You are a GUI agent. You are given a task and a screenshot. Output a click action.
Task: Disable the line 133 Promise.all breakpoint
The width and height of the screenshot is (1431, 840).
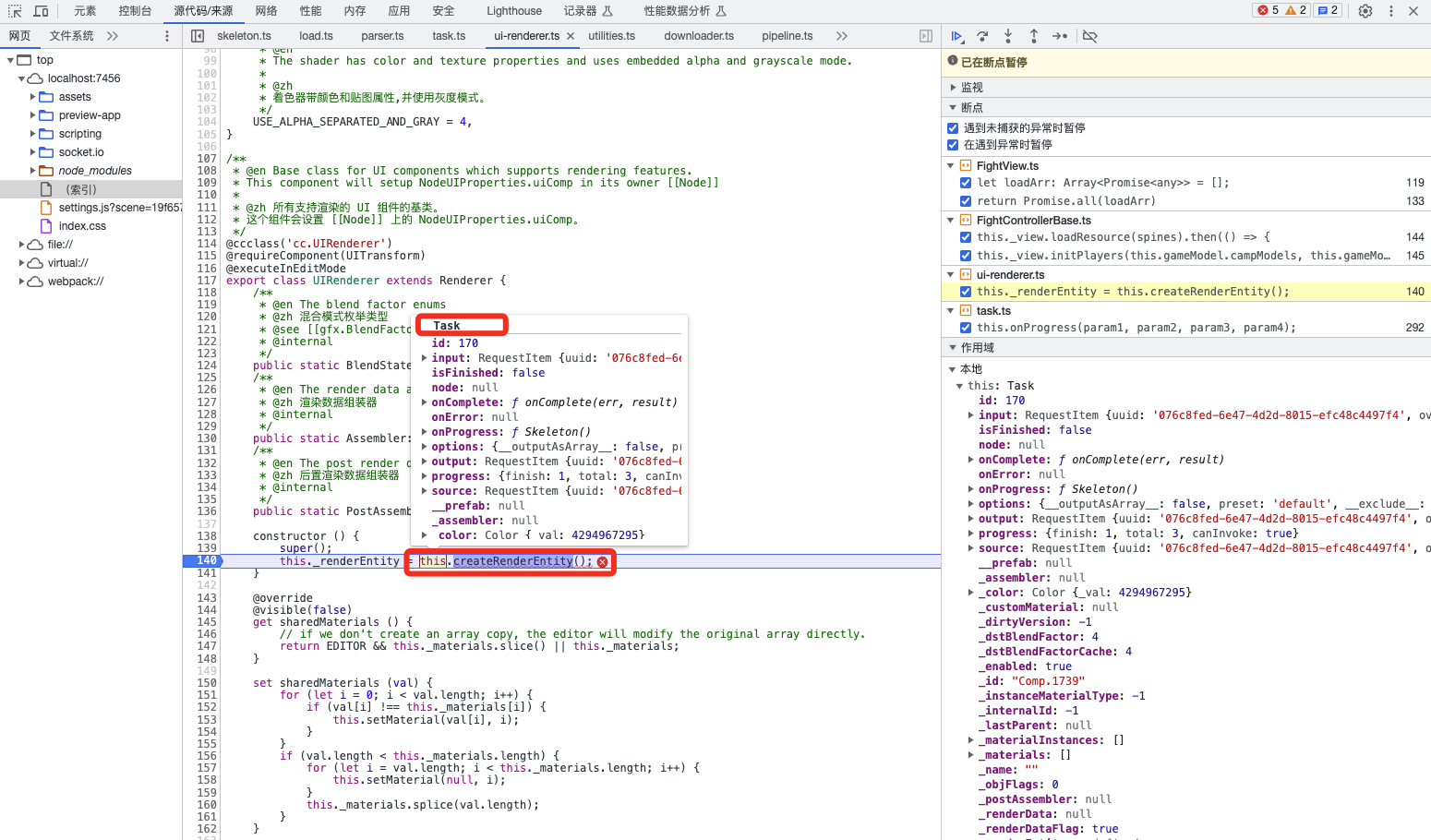tap(966, 201)
